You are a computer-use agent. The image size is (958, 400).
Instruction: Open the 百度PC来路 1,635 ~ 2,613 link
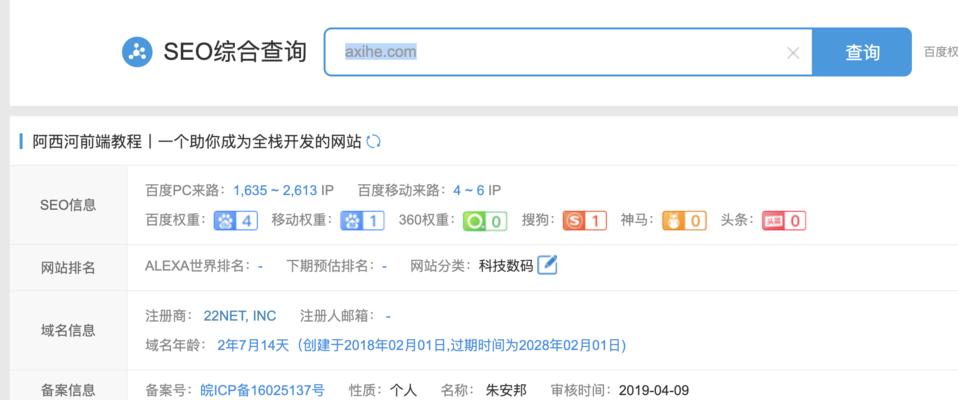coord(275,191)
